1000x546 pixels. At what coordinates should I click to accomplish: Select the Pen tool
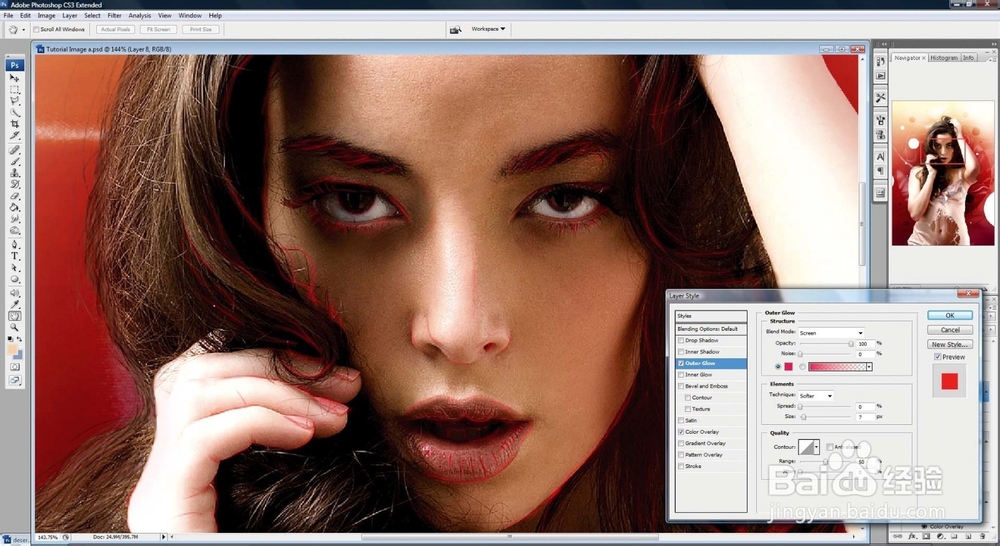pos(14,245)
